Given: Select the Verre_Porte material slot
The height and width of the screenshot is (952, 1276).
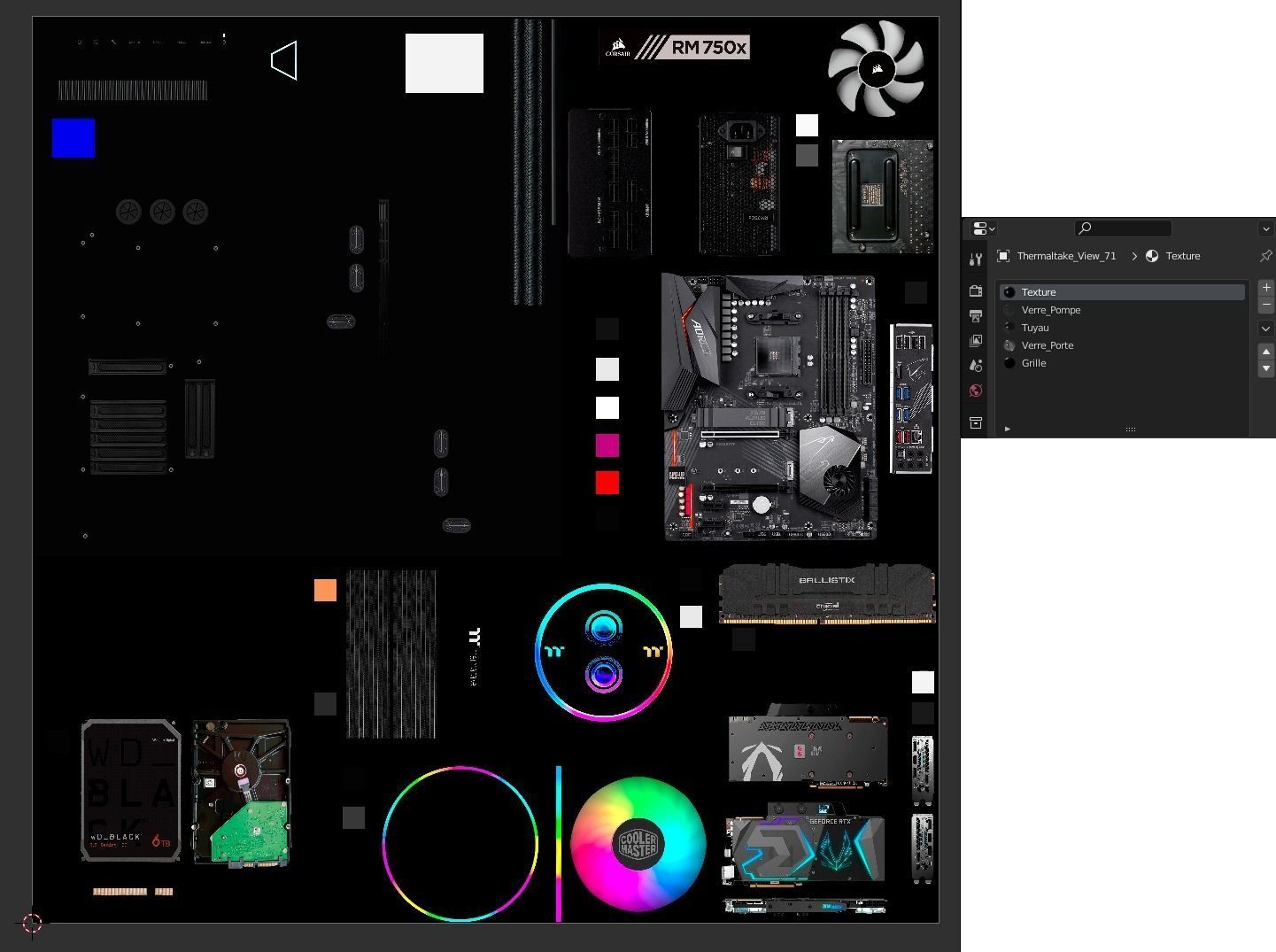Looking at the screenshot, I should click(1123, 345).
